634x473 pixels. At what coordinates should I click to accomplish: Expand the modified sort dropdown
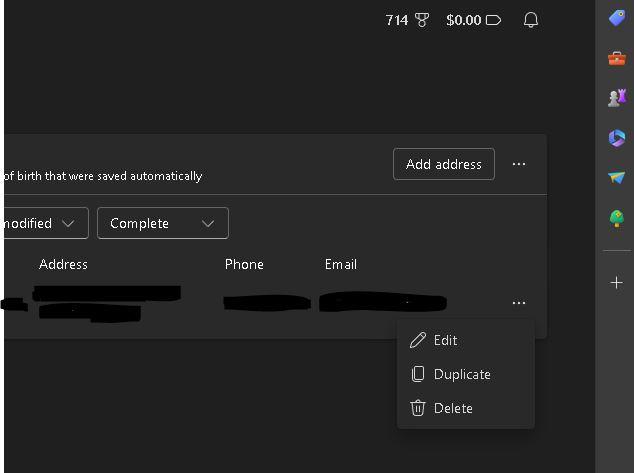[x=44, y=223]
